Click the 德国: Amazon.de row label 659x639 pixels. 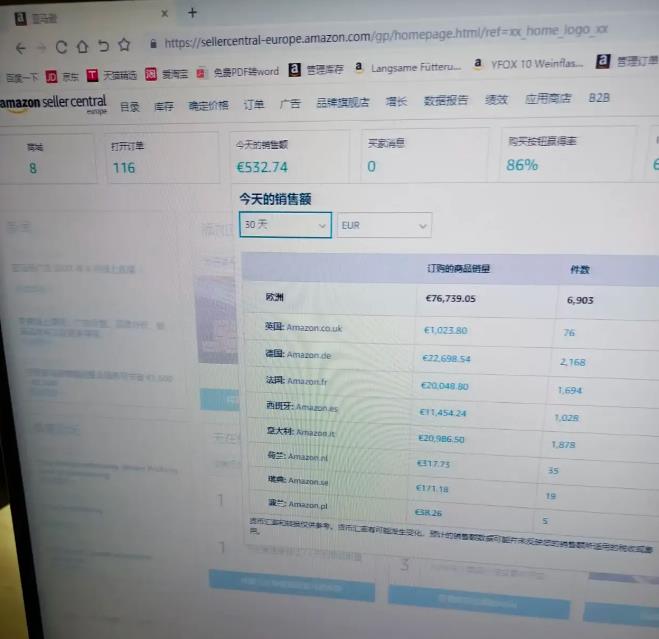[298, 355]
